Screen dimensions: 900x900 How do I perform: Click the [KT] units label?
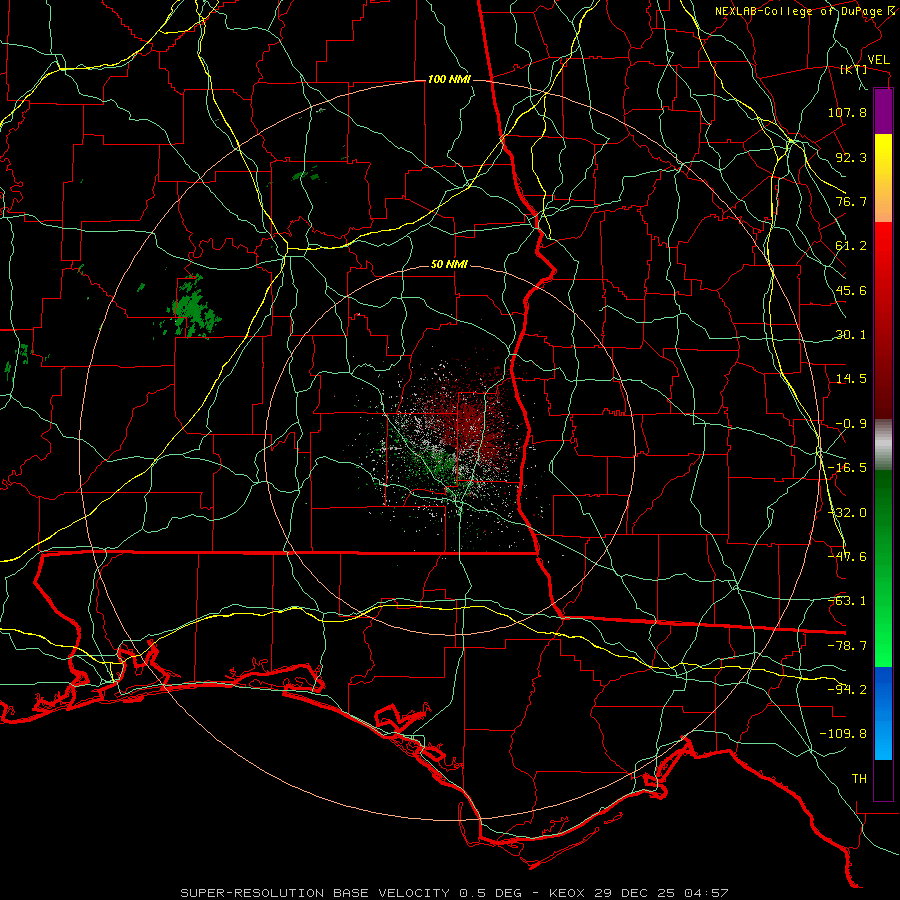854,70
